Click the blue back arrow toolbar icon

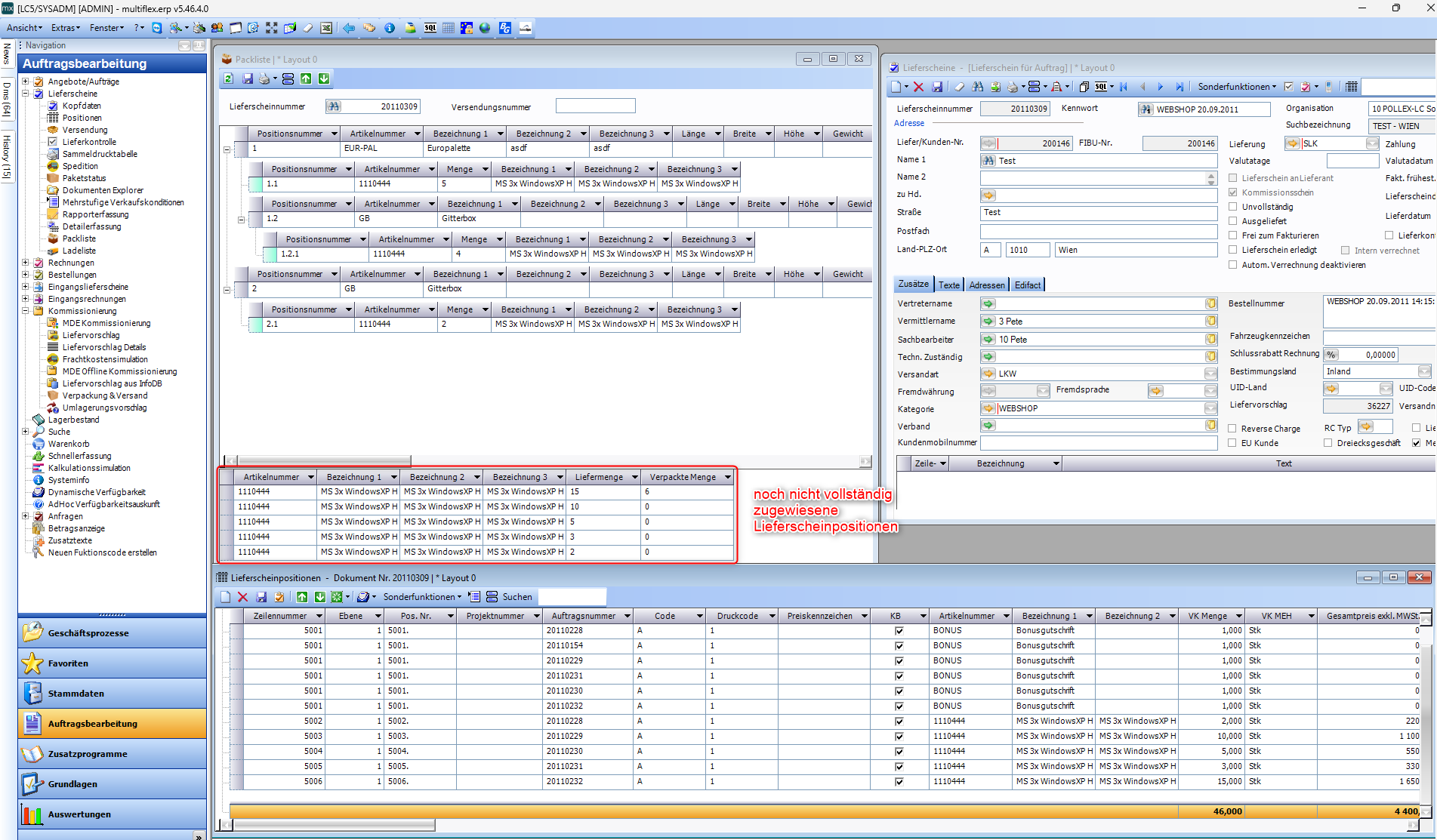(x=349, y=28)
